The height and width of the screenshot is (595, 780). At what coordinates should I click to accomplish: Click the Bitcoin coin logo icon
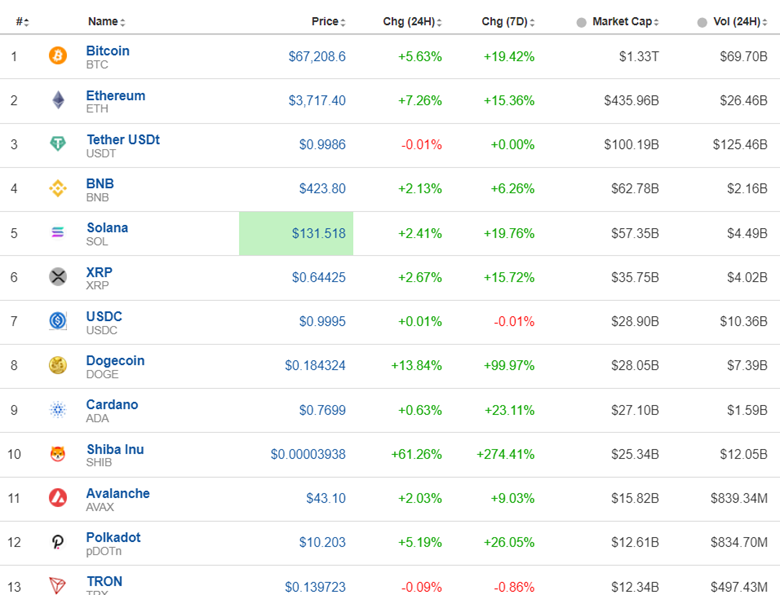tap(58, 55)
